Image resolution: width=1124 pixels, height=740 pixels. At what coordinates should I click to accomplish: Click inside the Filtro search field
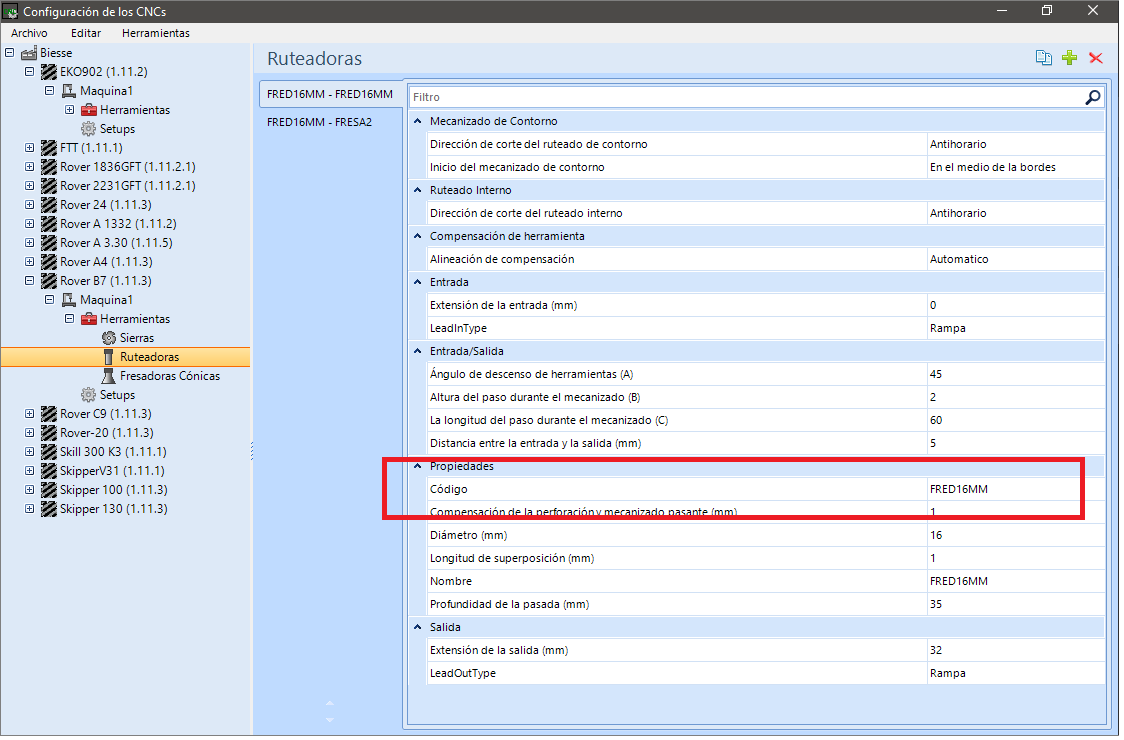[x=746, y=97]
